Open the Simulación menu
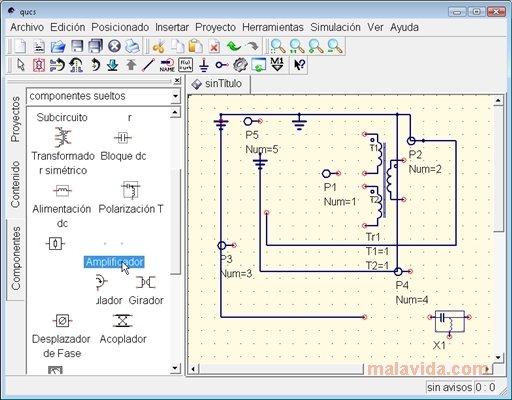512x400 pixels. pos(335,27)
